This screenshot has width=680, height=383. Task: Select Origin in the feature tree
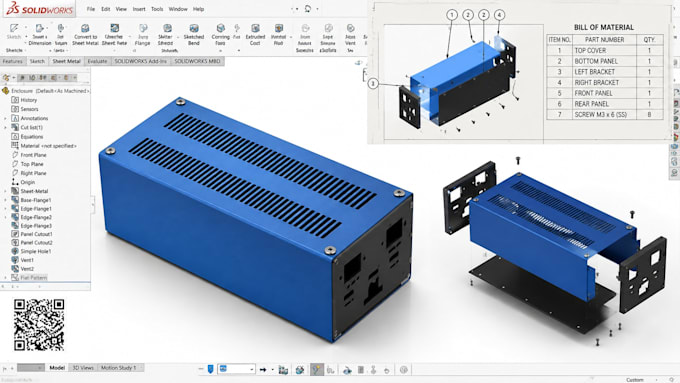tap(28, 182)
